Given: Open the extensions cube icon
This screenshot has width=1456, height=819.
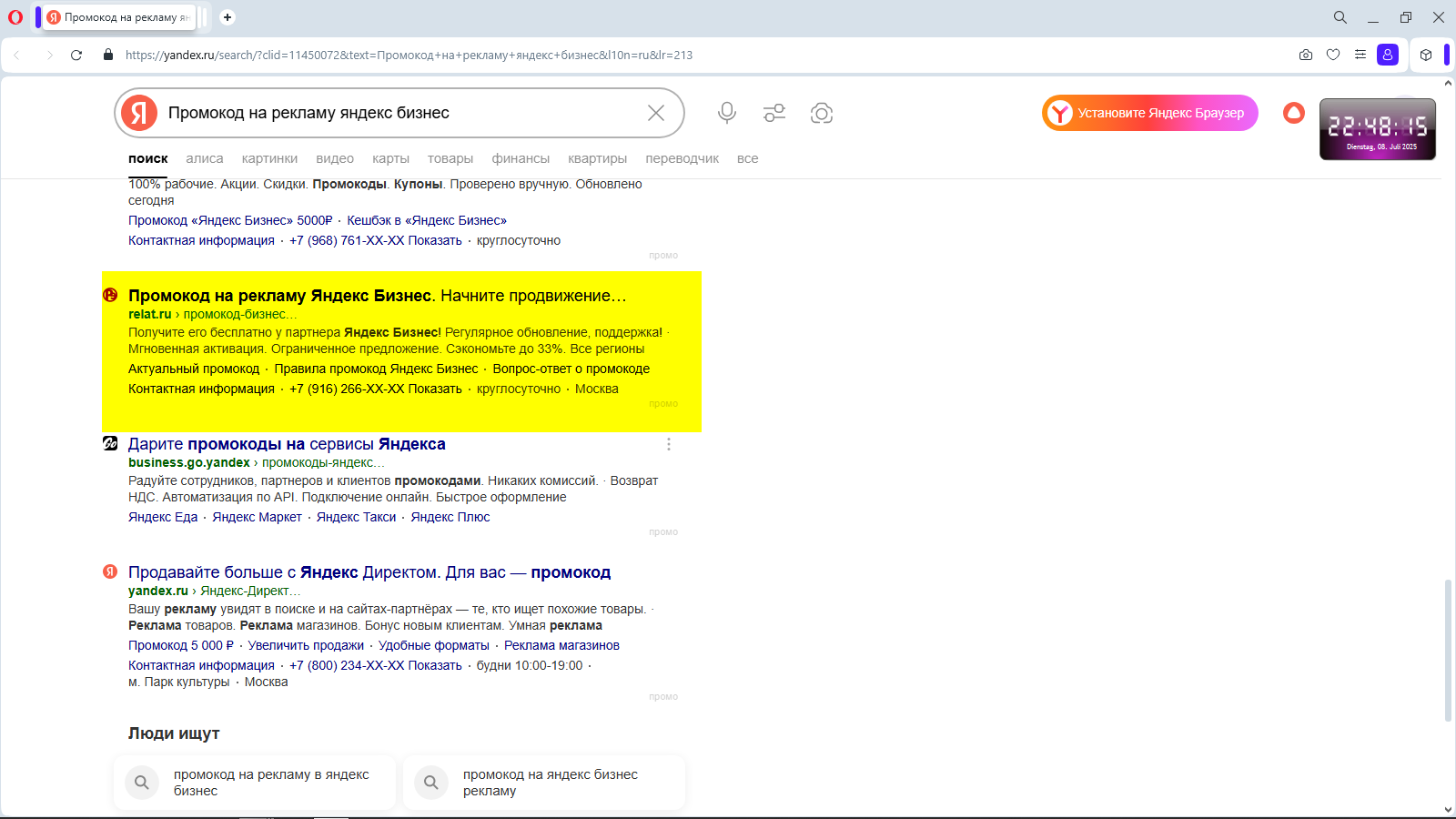Looking at the screenshot, I should (1426, 55).
